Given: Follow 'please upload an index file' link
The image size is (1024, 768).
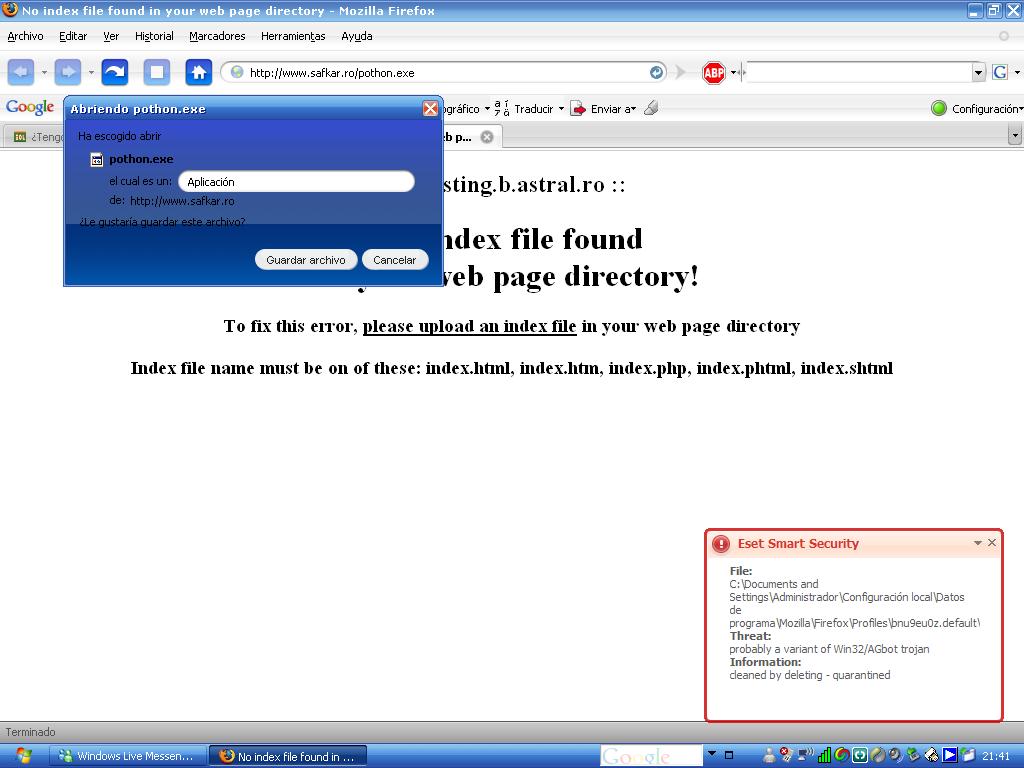Looking at the screenshot, I should (x=470, y=326).
